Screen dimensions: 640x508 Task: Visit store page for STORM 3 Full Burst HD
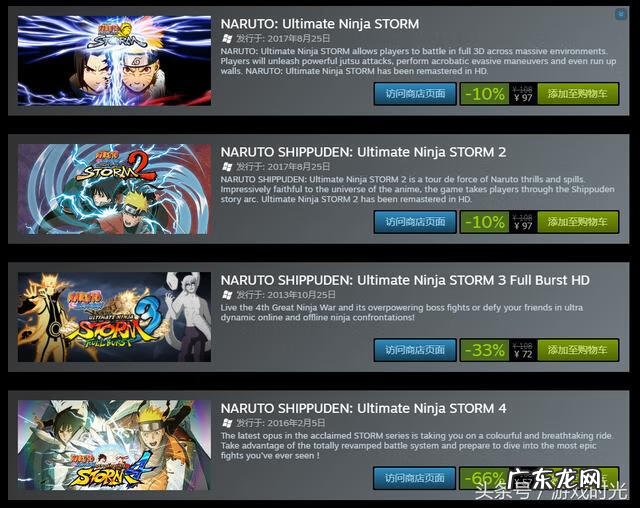click(415, 350)
